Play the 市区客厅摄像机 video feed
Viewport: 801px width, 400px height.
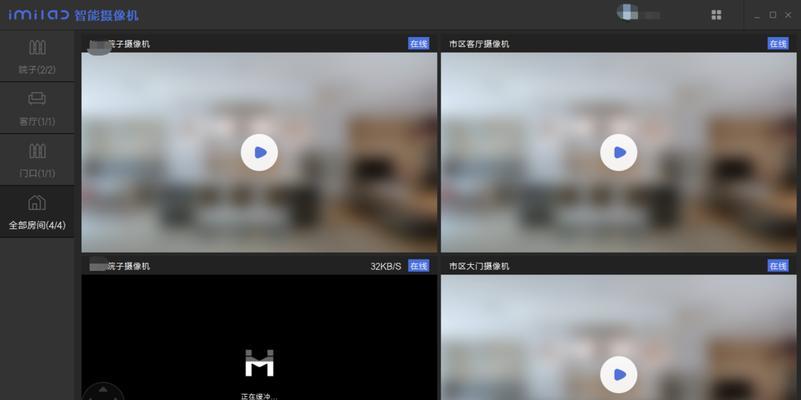[x=619, y=152]
